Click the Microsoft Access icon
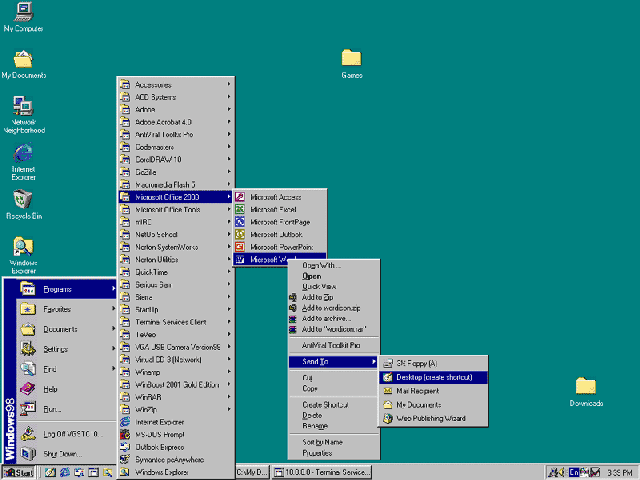640x480 pixels. tap(240, 197)
